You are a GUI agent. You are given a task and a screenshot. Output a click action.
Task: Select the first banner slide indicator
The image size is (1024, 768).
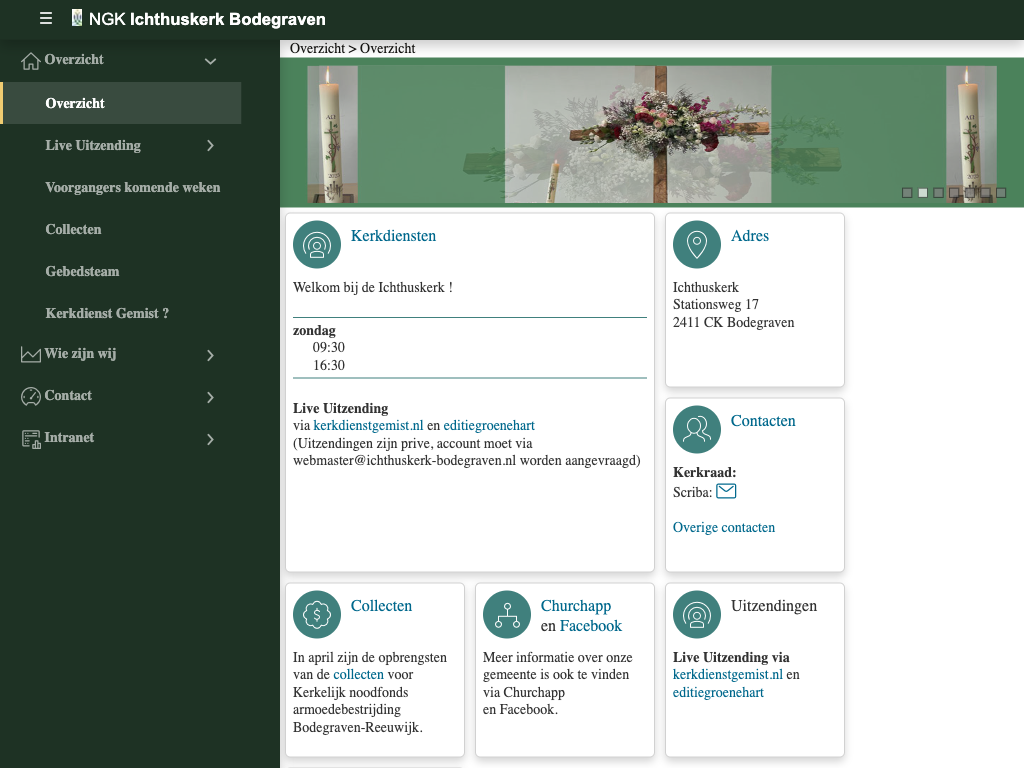pyautogui.click(x=907, y=193)
